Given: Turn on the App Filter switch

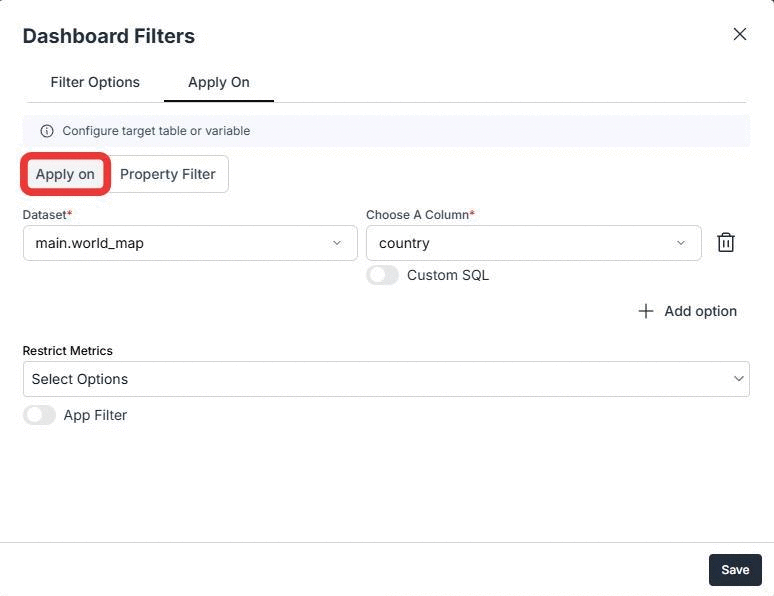Looking at the screenshot, I should point(40,415).
